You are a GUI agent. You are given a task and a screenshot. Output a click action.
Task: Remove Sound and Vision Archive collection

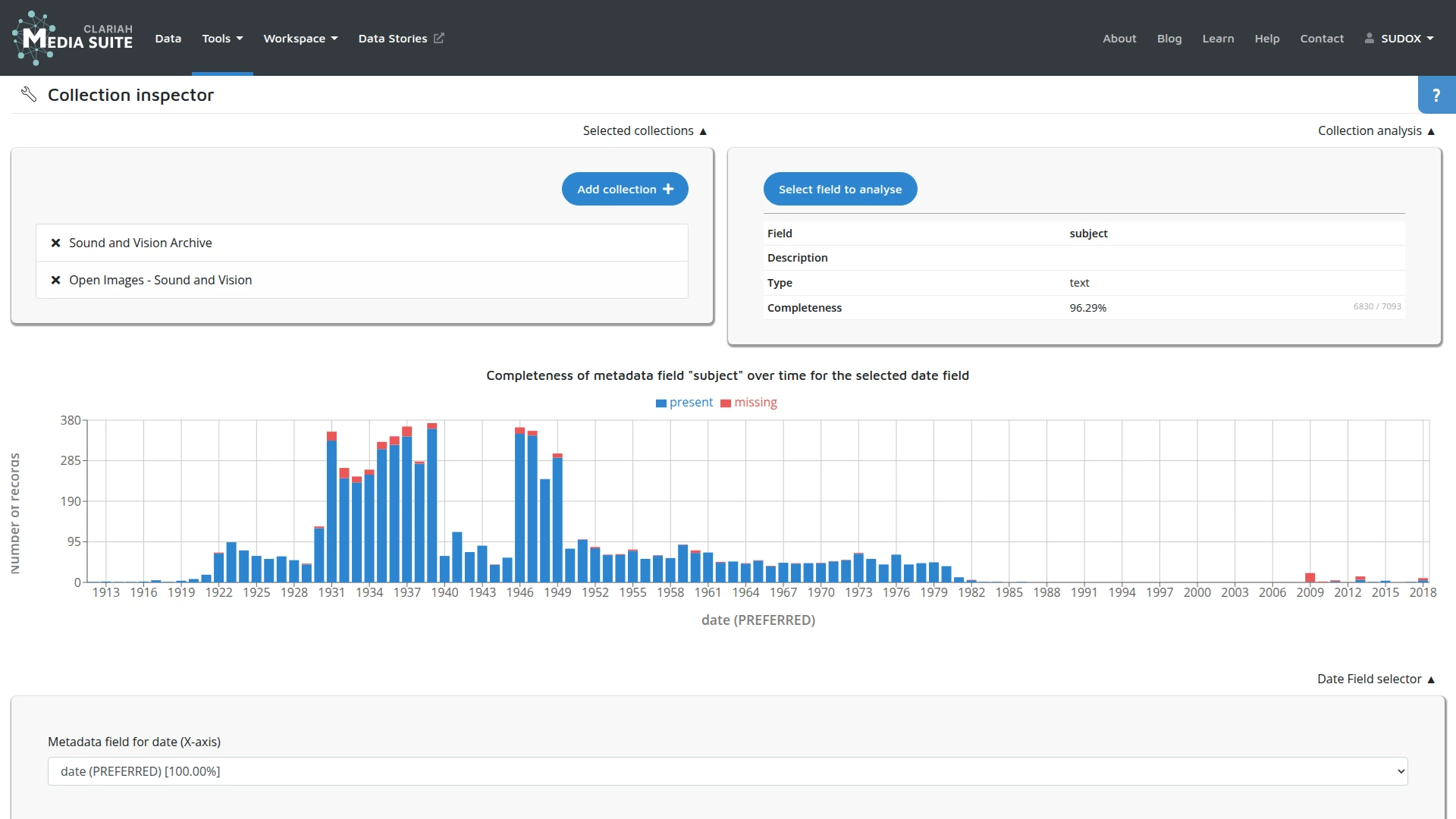coord(55,243)
